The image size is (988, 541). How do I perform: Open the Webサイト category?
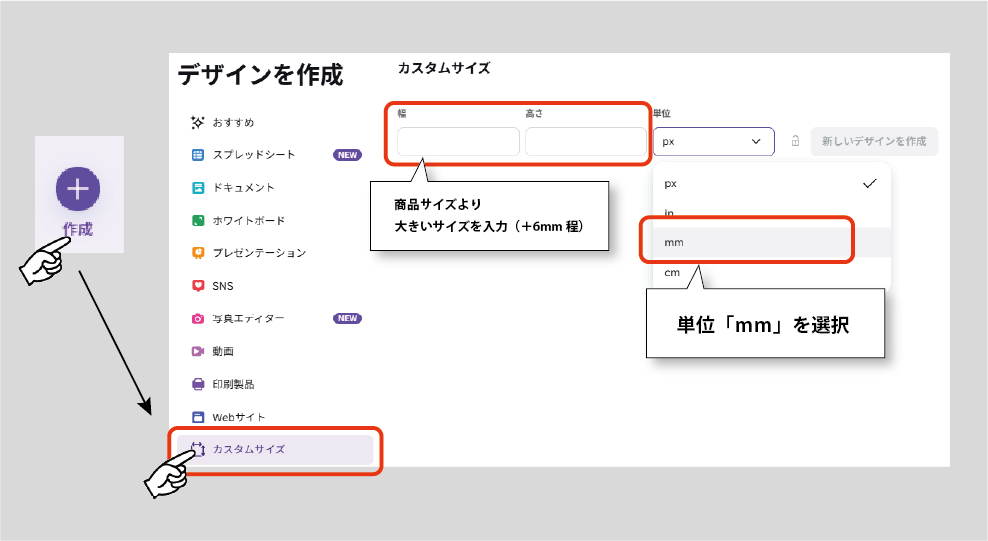[238, 417]
